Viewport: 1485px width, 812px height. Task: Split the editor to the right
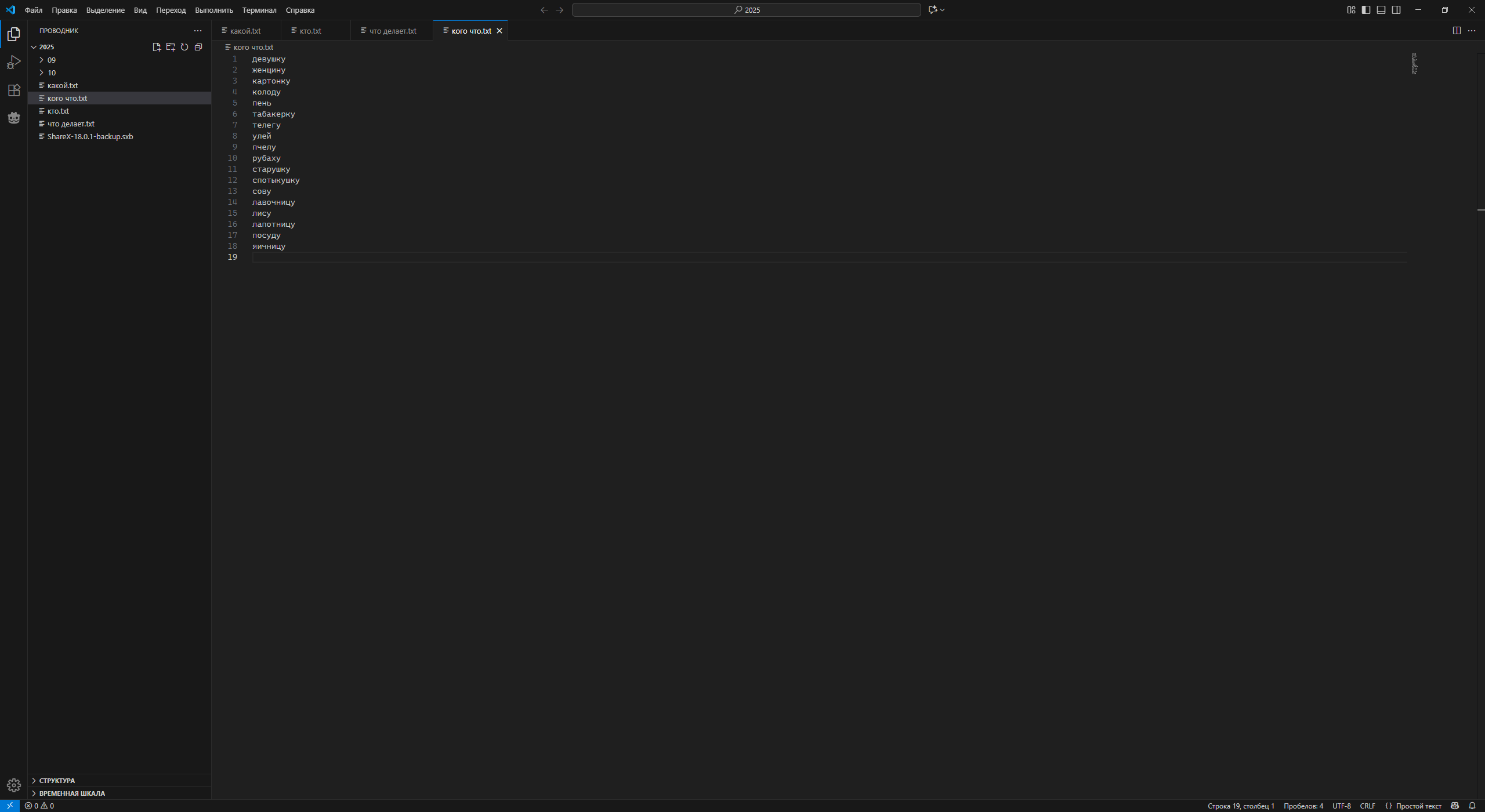[1457, 31]
